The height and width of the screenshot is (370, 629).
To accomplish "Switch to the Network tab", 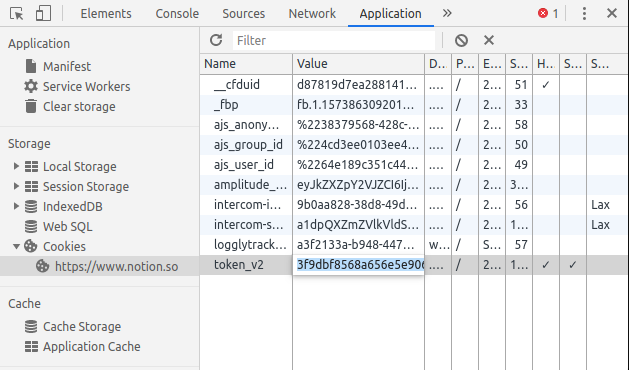I will click(x=312, y=14).
